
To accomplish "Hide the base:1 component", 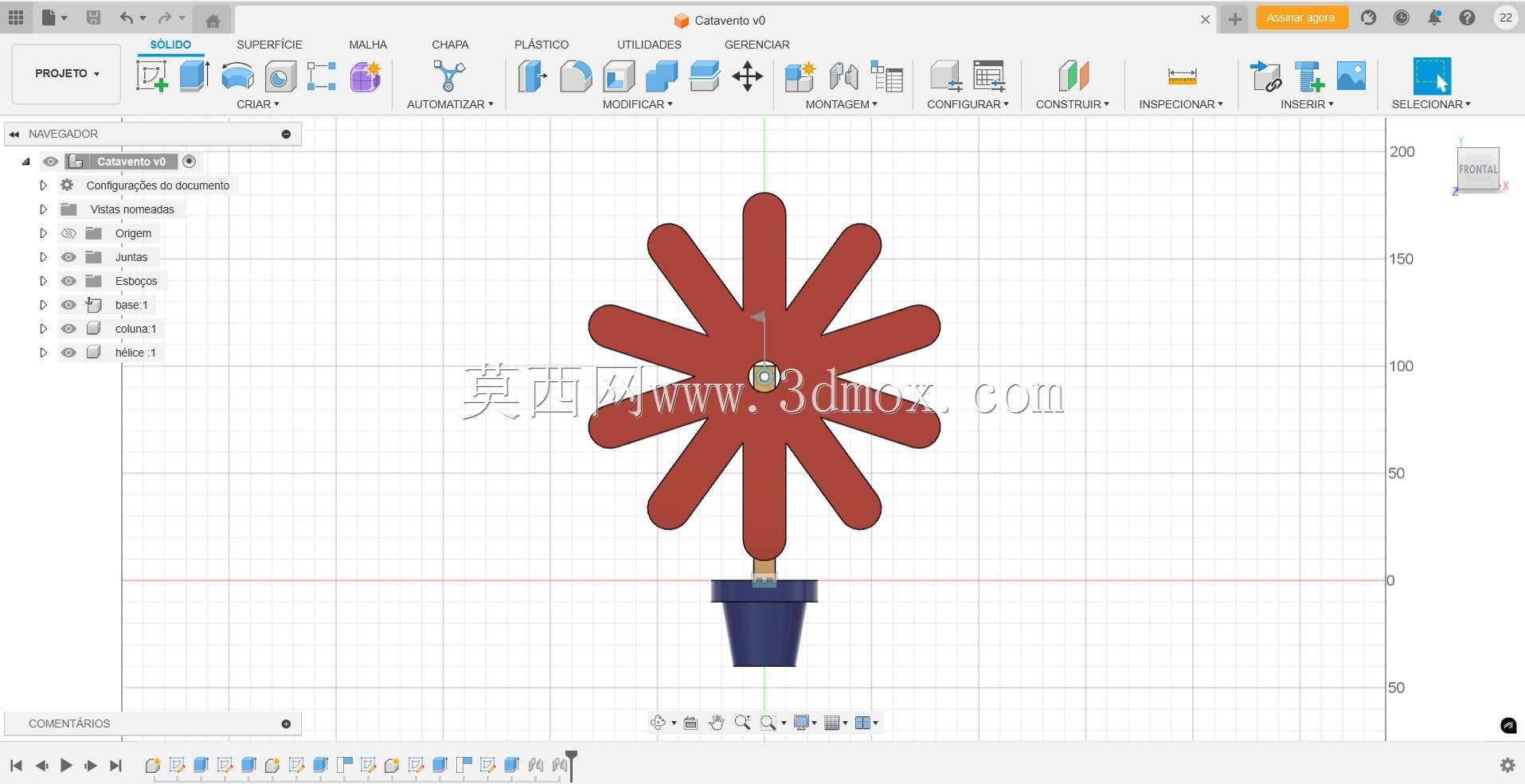I will (x=69, y=305).
